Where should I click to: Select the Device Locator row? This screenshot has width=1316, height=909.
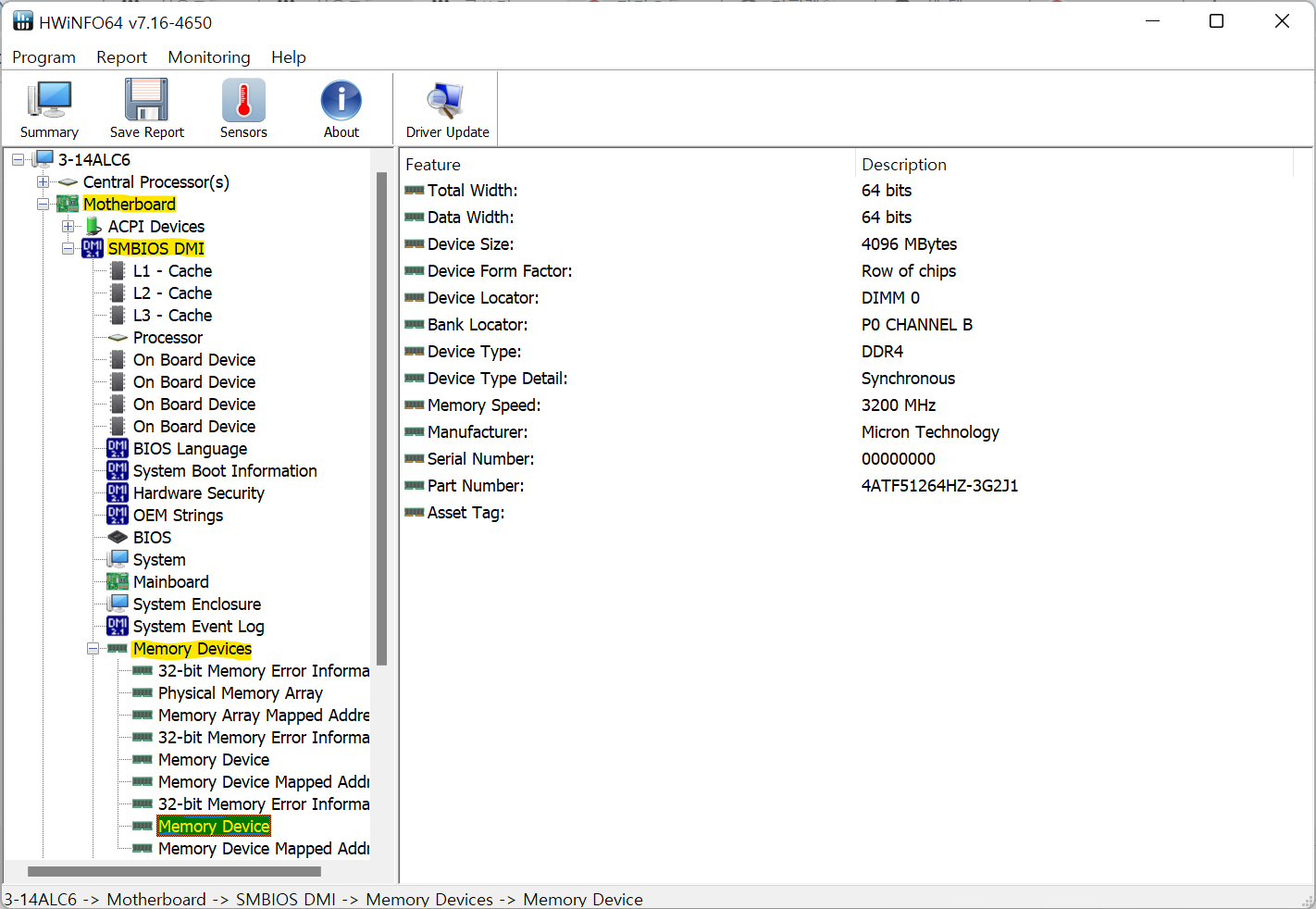(847, 297)
